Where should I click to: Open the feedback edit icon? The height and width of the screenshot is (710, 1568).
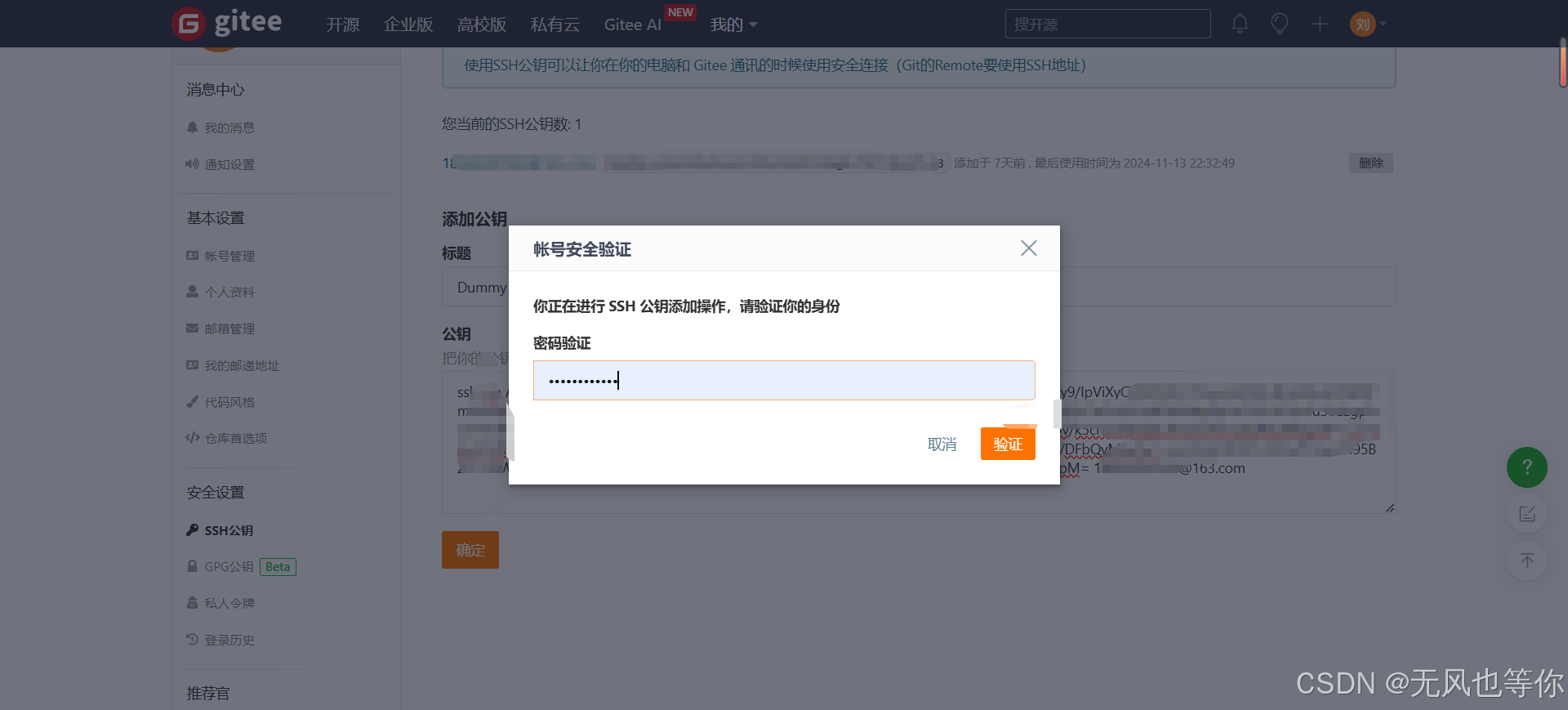(1527, 514)
